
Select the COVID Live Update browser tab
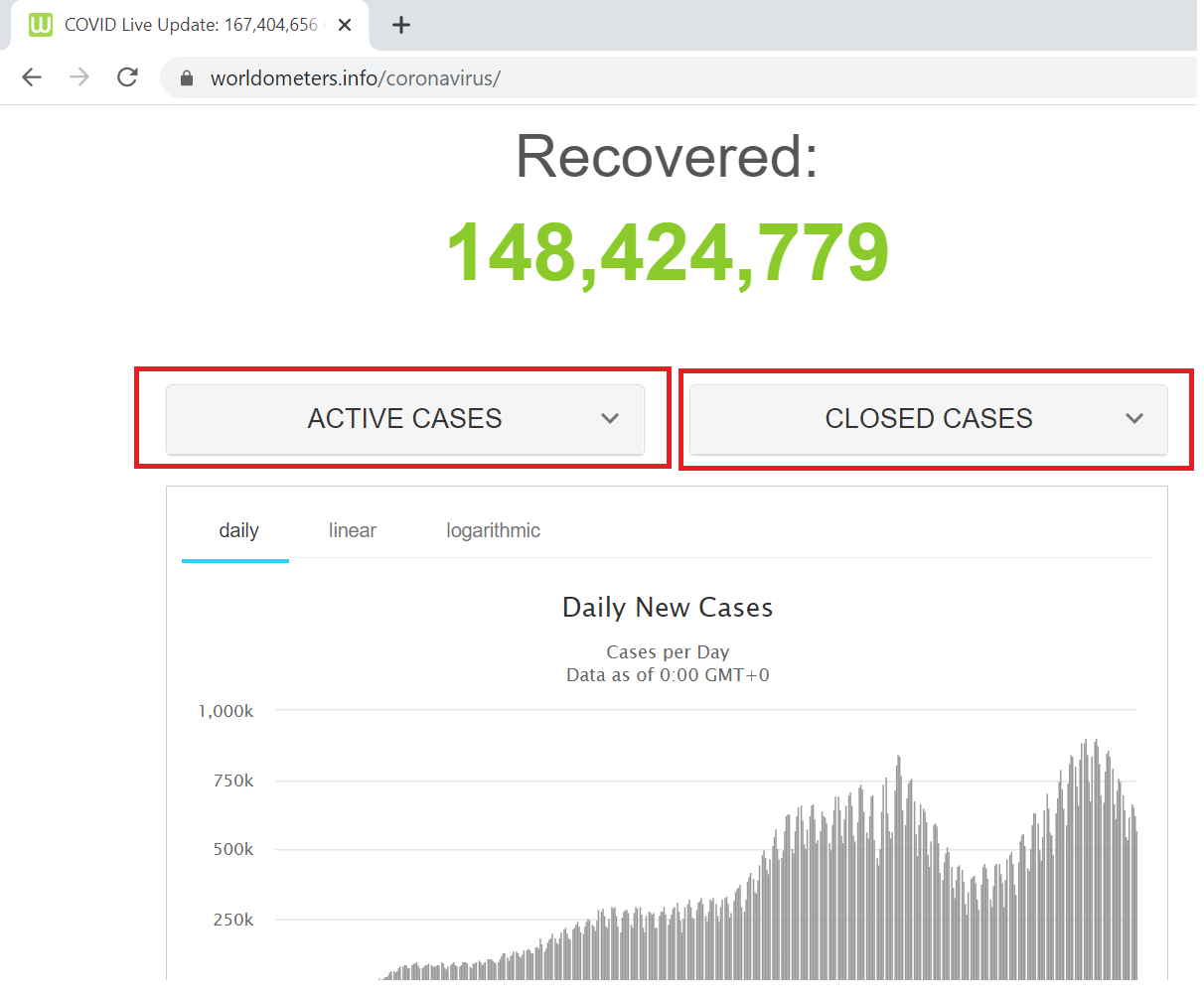point(189,26)
